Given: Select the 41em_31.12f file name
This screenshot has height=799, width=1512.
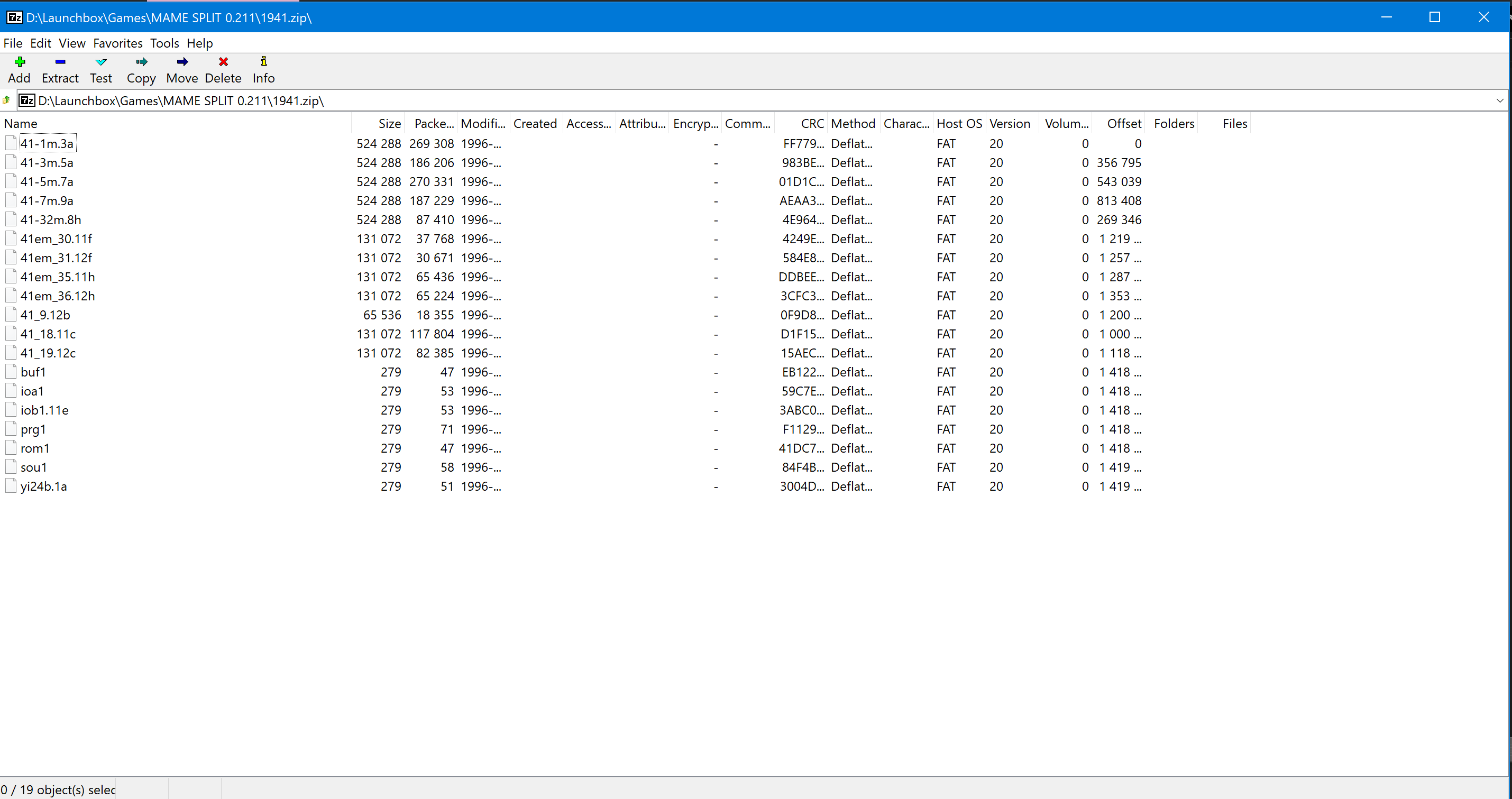Looking at the screenshot, I should click(57, 258).
